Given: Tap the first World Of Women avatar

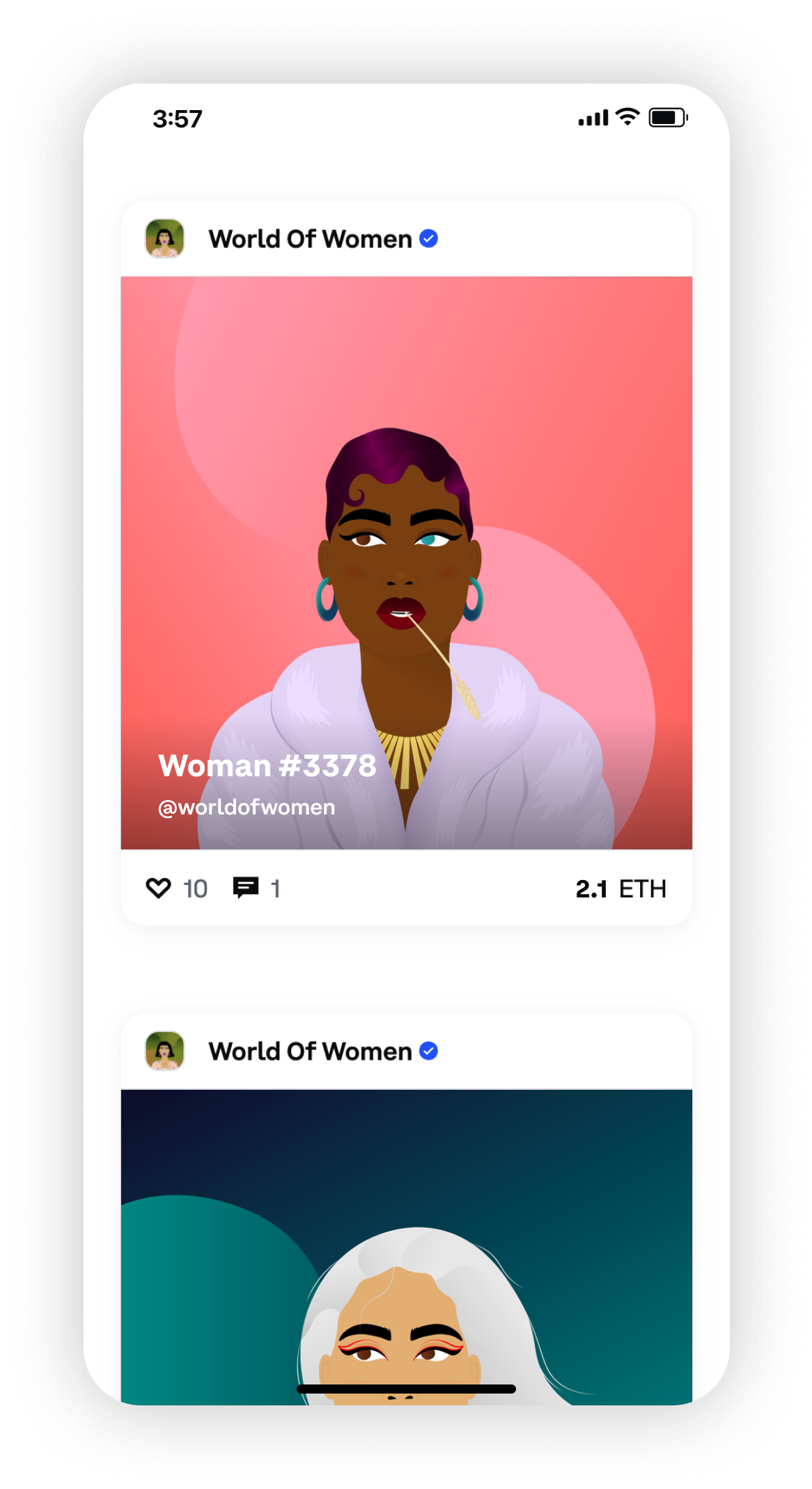Looking at the screenshot, I should click(x=165, y=238).
